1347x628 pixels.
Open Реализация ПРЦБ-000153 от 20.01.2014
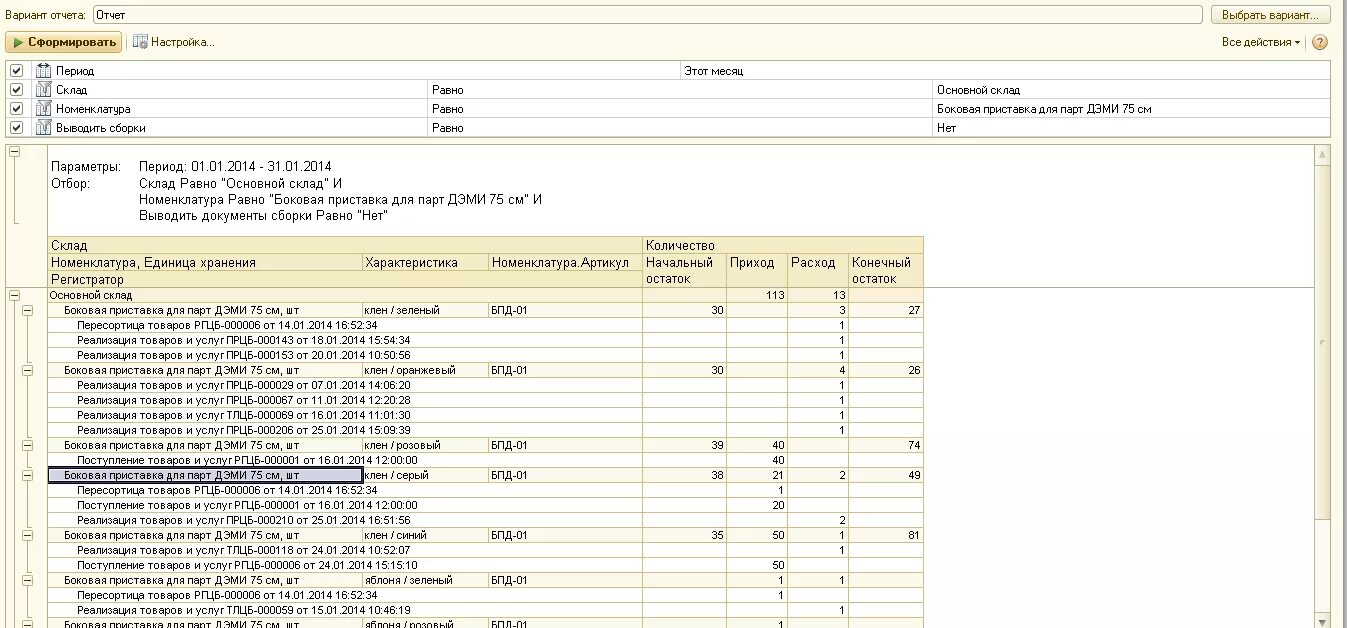[244, 355]
